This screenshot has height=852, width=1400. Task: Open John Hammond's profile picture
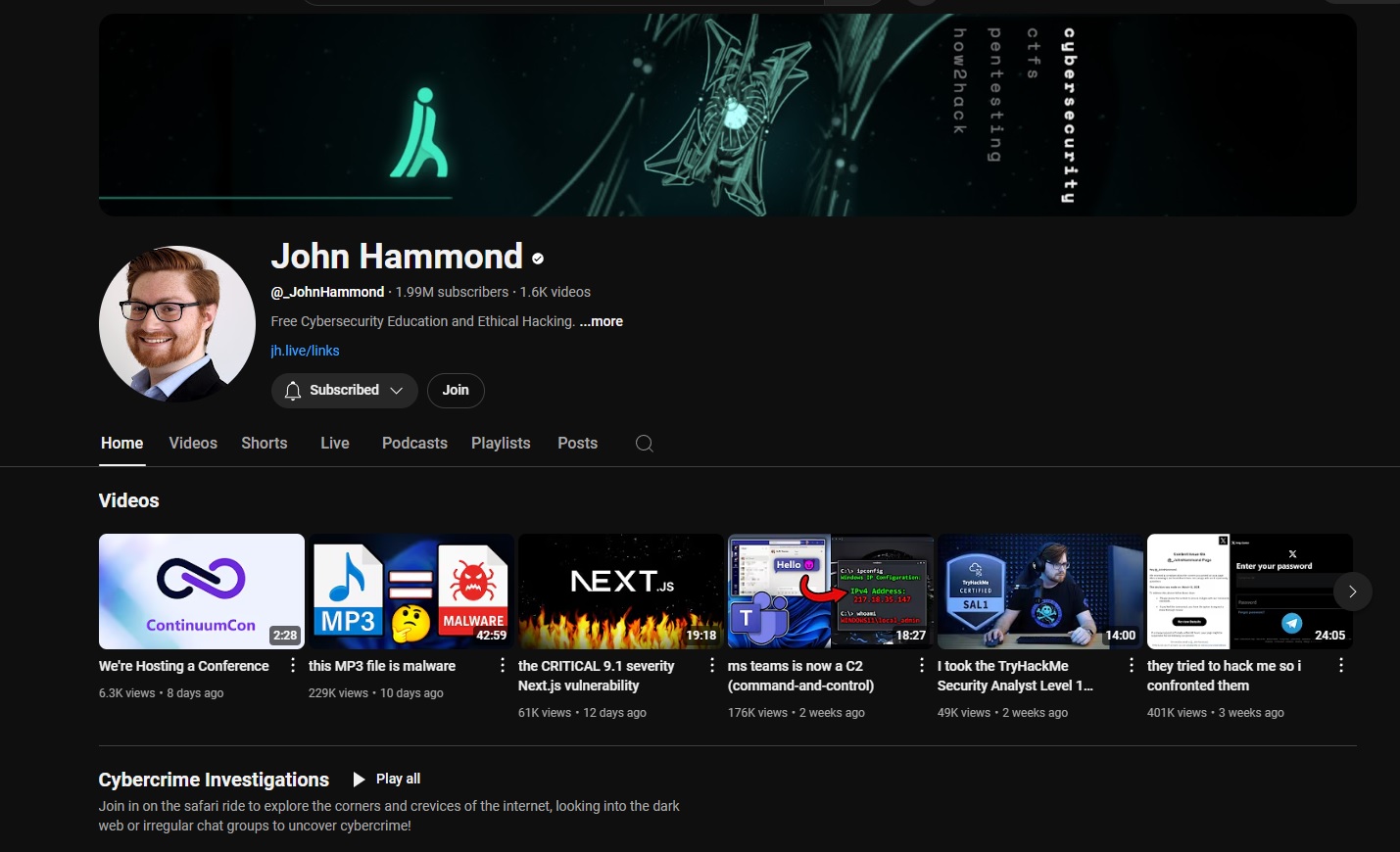click(x=177, y=324)
